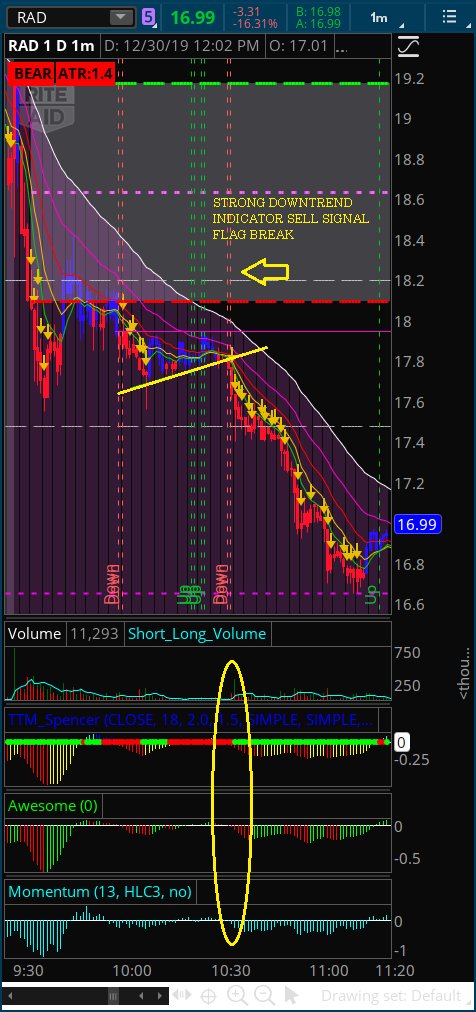476x1012 pixels.
Task: Grab the chart scrollbar thumb
Action: point(112,995)
